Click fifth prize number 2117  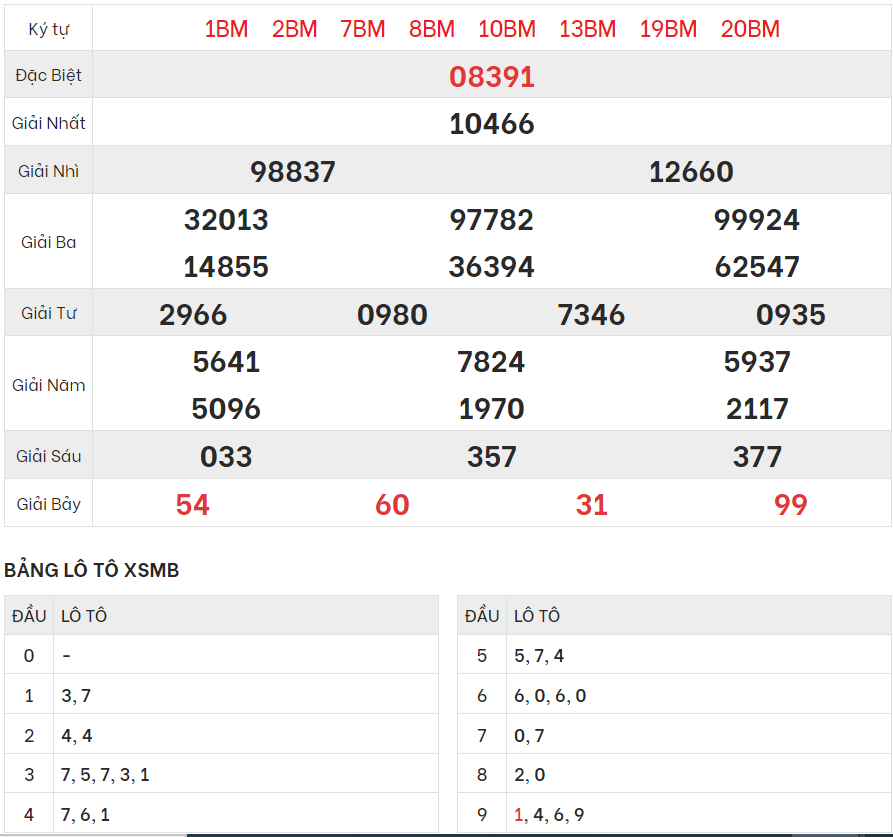point(757,409)
